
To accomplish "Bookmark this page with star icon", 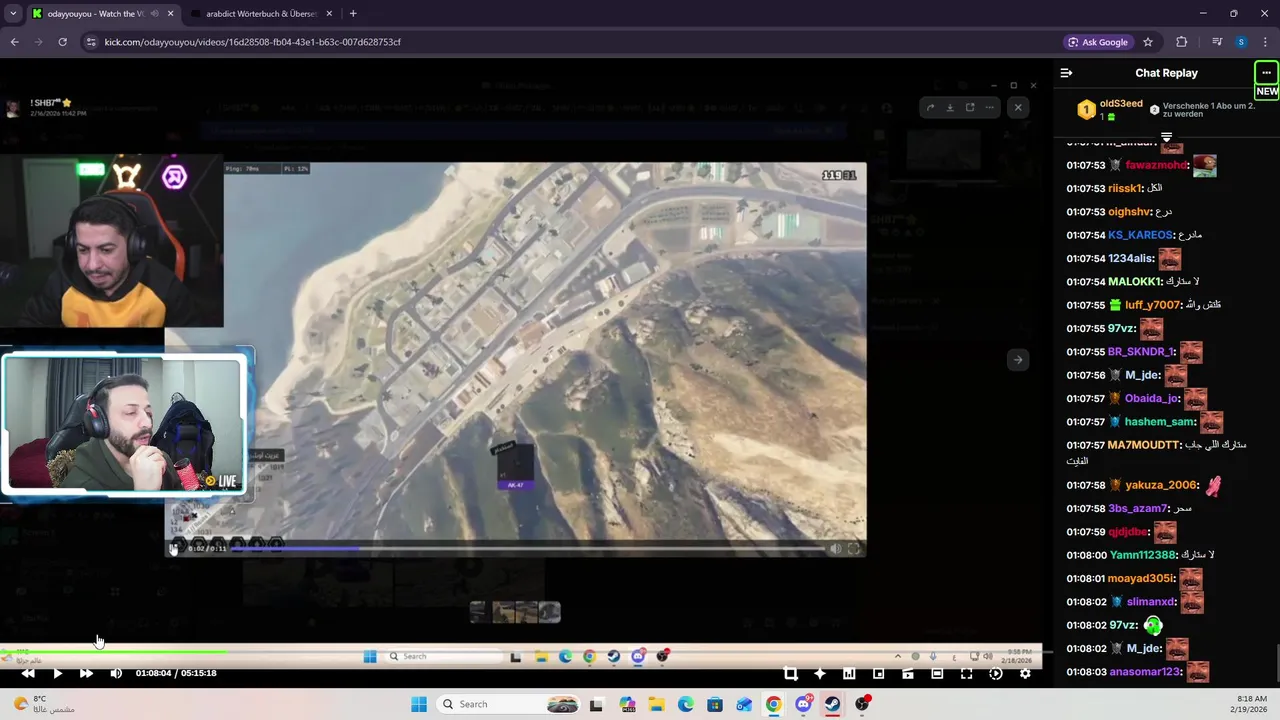I will pyautogui.click(x=1148, y=42).
